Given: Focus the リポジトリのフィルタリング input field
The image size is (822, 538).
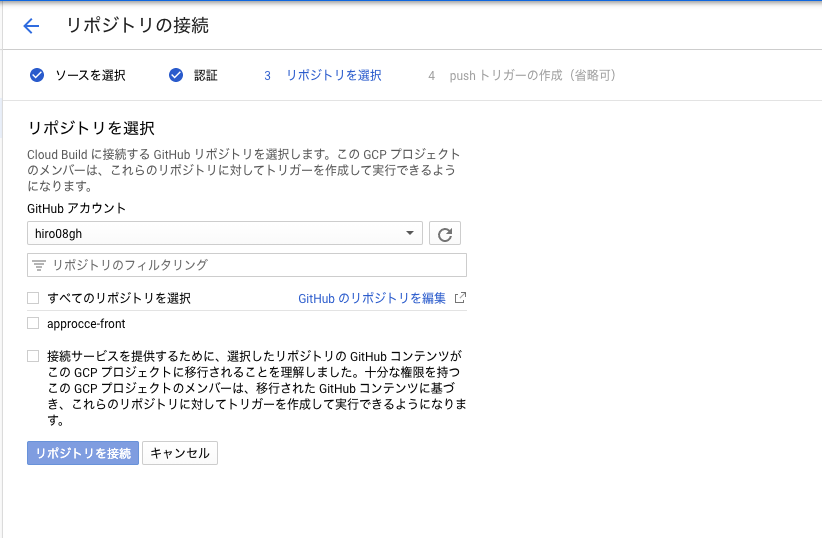Looking at the screenshot, I should click(247, 265).
